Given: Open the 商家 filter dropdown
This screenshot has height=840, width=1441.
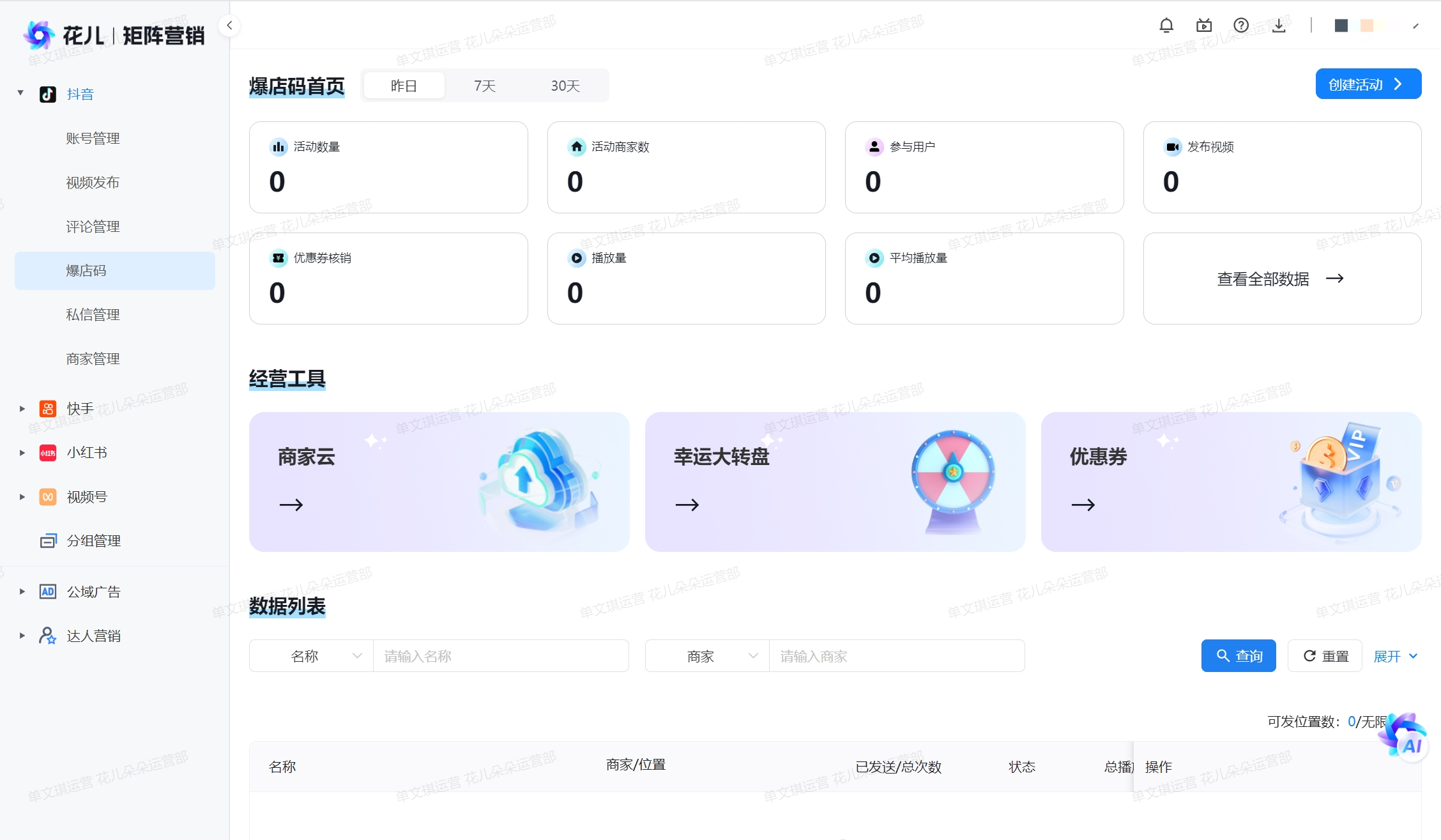Looking at the screenshot, I should 708,656.
